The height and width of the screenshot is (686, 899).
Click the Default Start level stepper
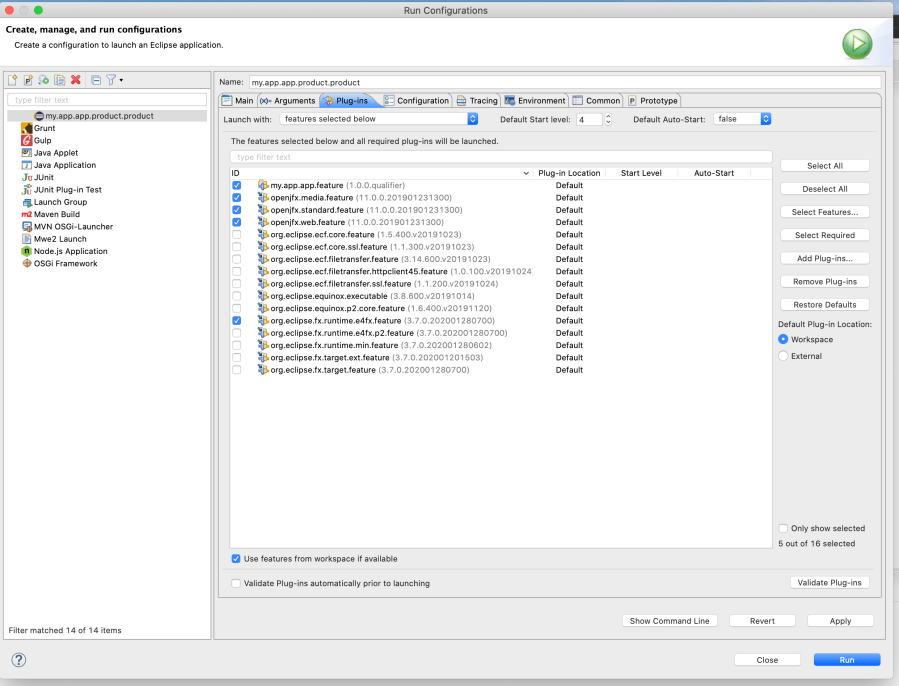click(608, 119)
